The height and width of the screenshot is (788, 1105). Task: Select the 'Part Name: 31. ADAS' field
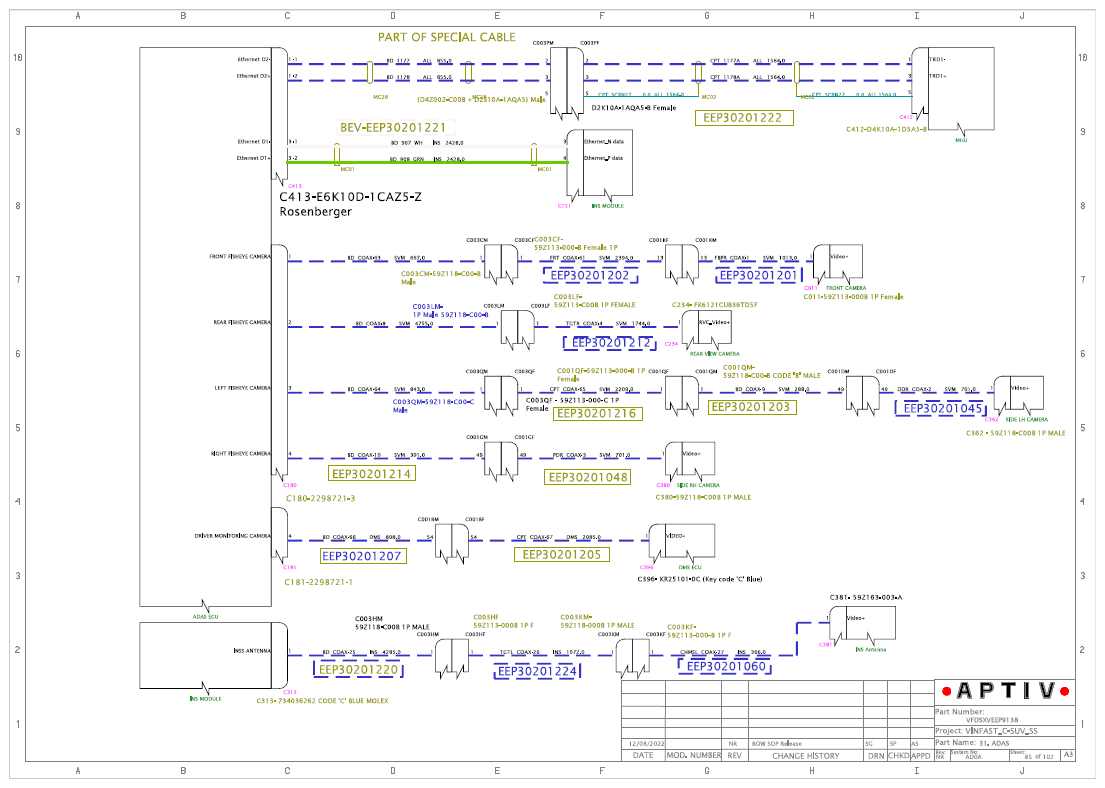pos(973,743)
